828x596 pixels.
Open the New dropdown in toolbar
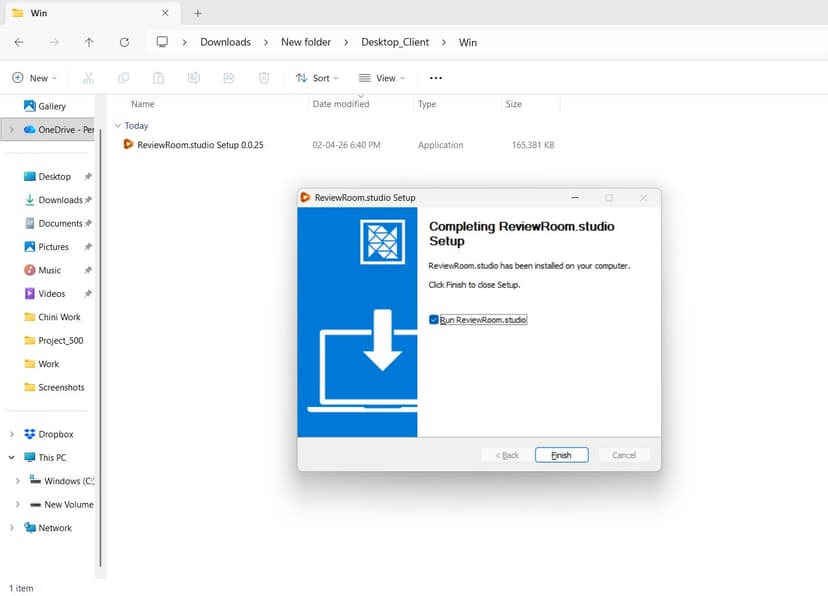click(34, 78)
